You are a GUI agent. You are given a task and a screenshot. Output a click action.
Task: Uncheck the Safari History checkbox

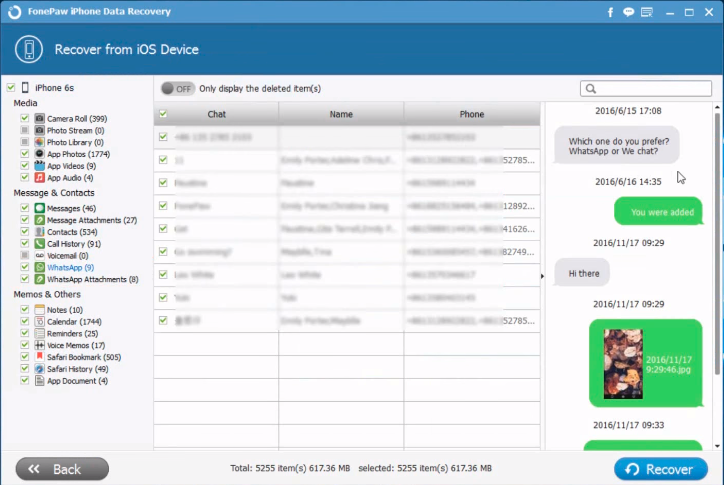coord(25,369)
